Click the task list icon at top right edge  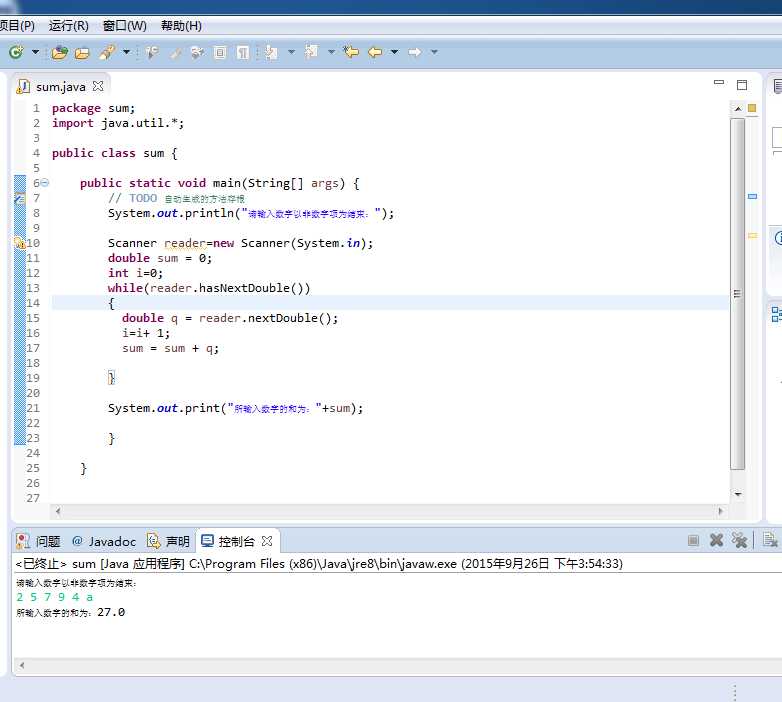[777, 86]
